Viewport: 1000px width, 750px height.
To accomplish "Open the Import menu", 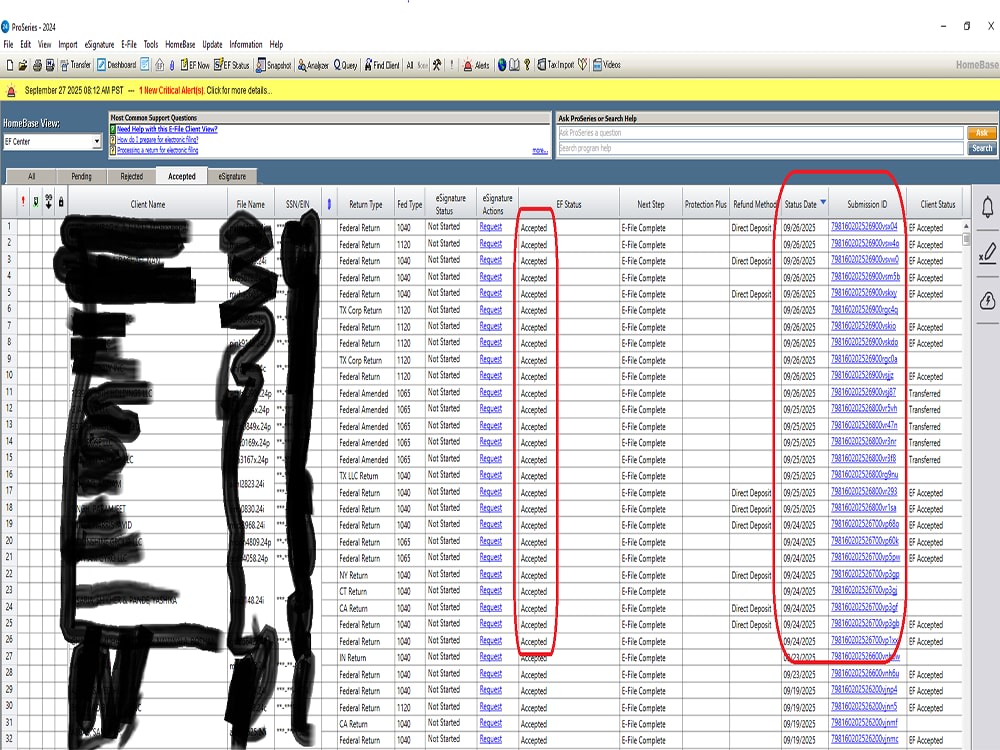I will (x=68, y=45).
